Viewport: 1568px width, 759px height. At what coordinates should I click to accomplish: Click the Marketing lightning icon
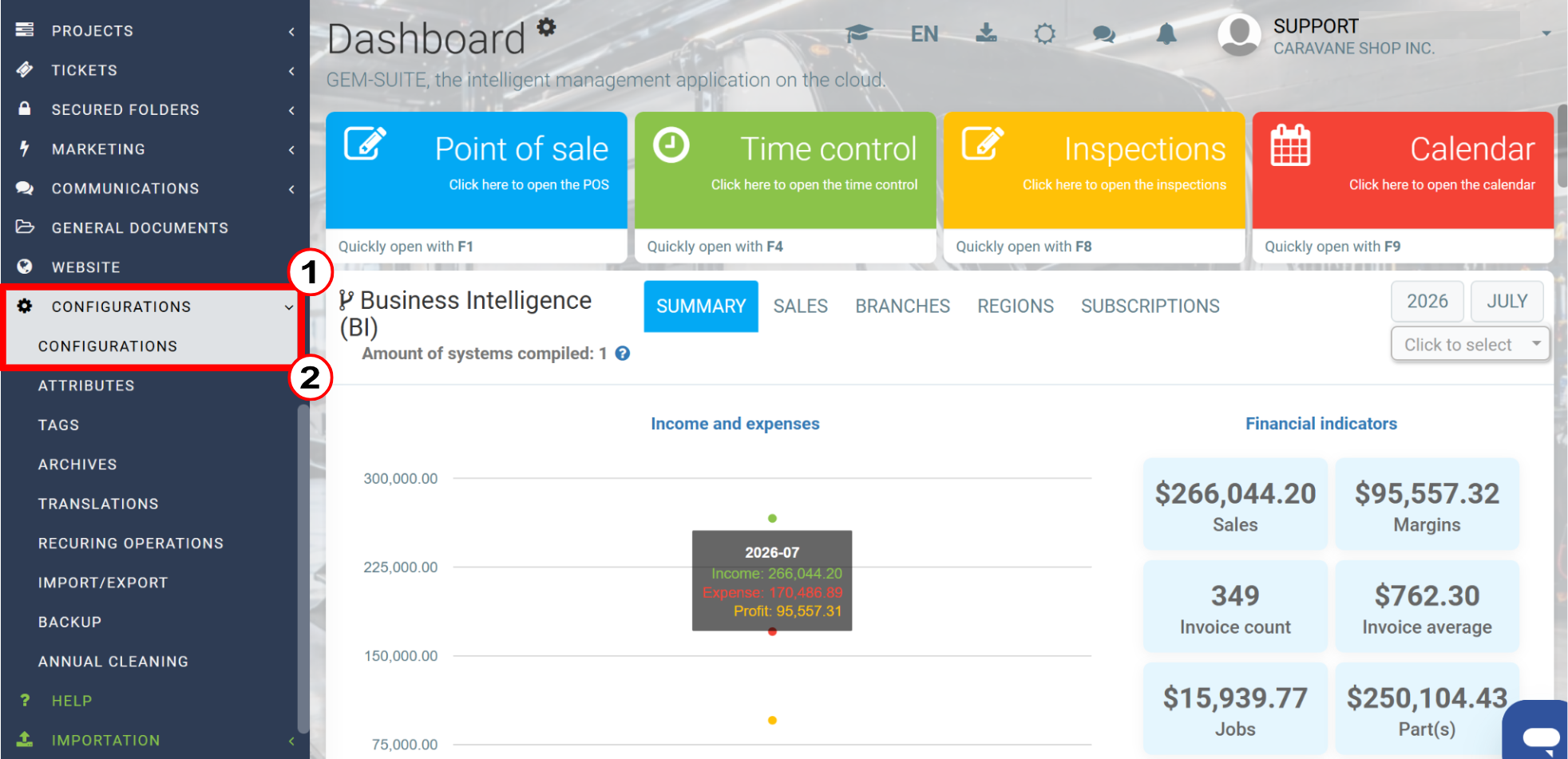[x=25, y=148]
